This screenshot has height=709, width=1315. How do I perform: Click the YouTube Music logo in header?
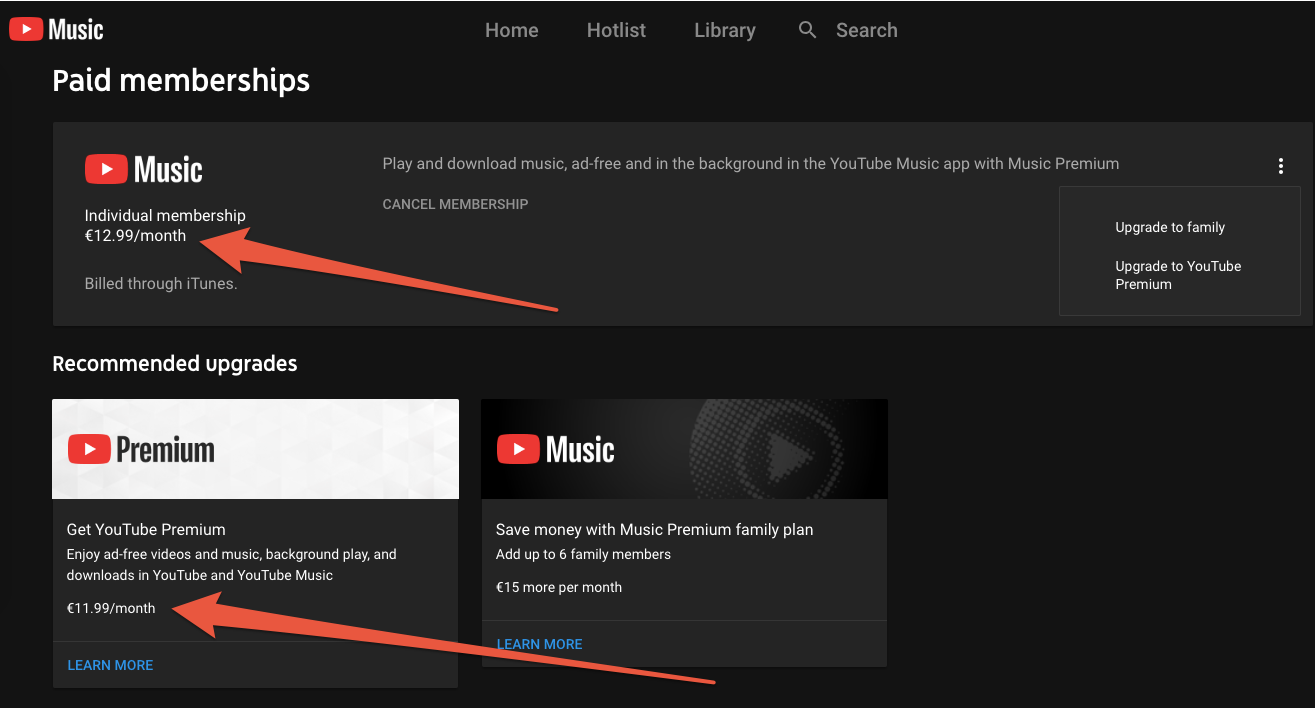point(57,29)
